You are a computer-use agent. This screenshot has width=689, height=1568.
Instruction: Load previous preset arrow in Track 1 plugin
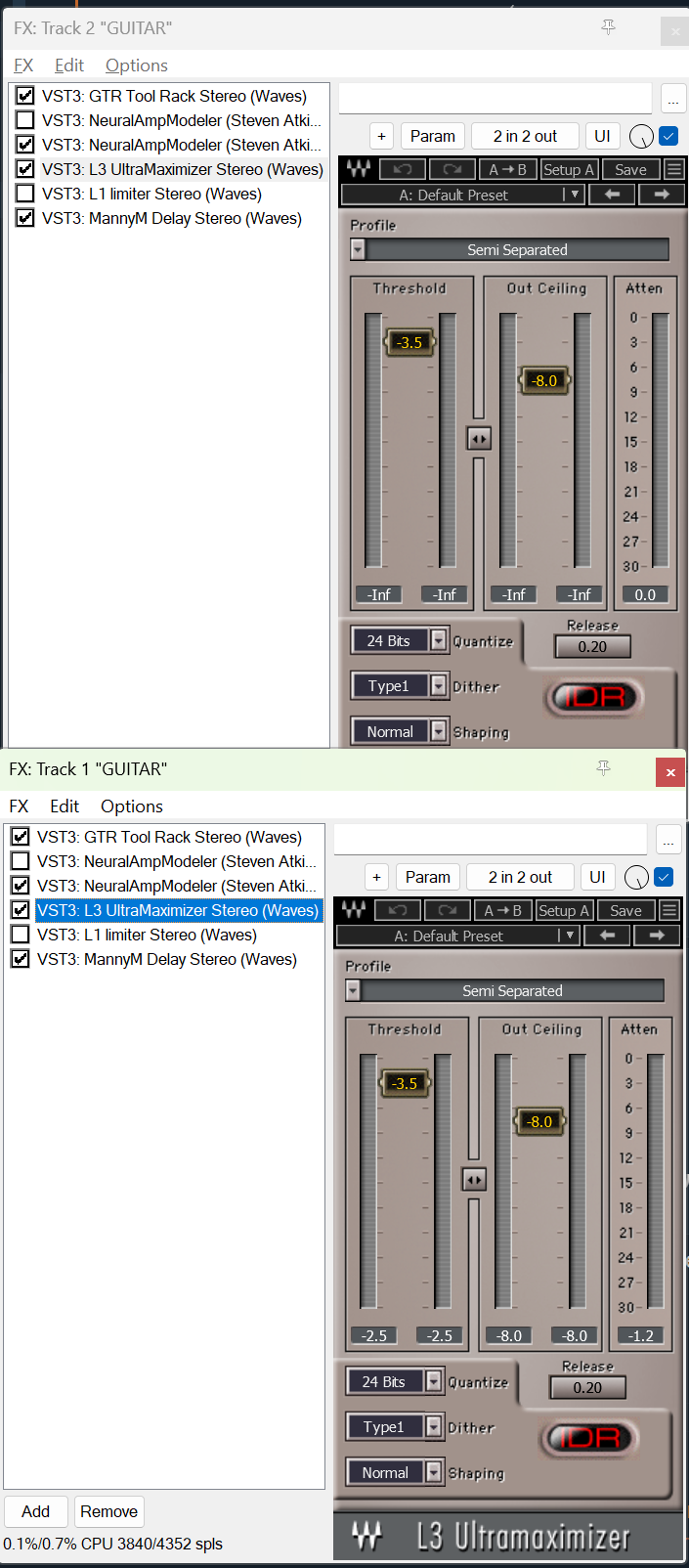click(x=607, y=936)
